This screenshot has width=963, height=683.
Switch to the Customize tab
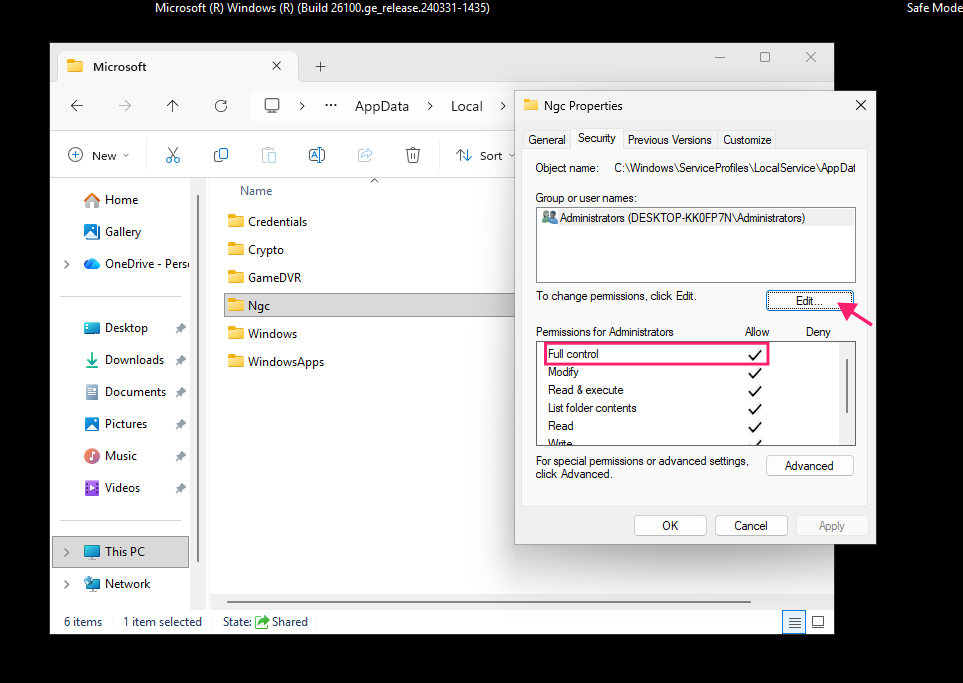click(747, 140)
